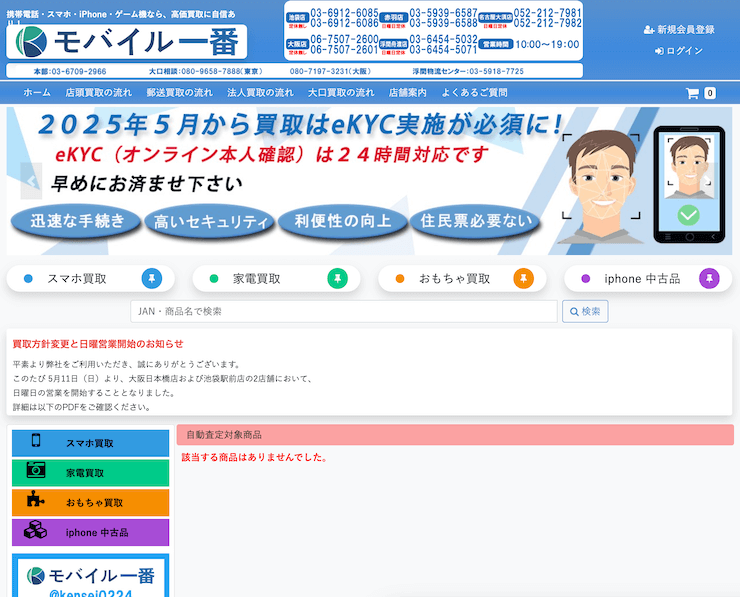740x597 pixels.
Task: Click the smartphone icon in sidebar スマホ買取
Action: coord(36,440)
